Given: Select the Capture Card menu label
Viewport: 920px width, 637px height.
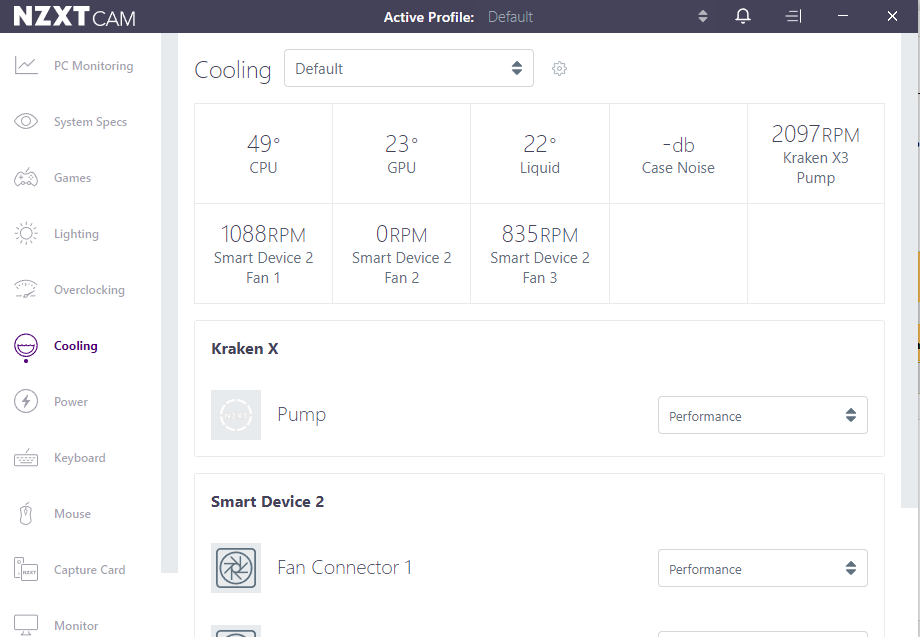Looking at the screenshot, I should (x=89, y=570).
